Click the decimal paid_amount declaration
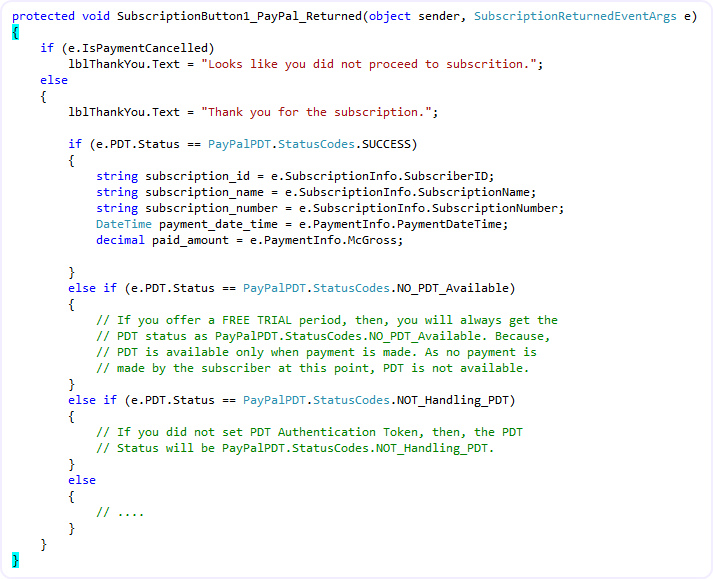This screenshot has height=579, width=713. click(250, 240)
